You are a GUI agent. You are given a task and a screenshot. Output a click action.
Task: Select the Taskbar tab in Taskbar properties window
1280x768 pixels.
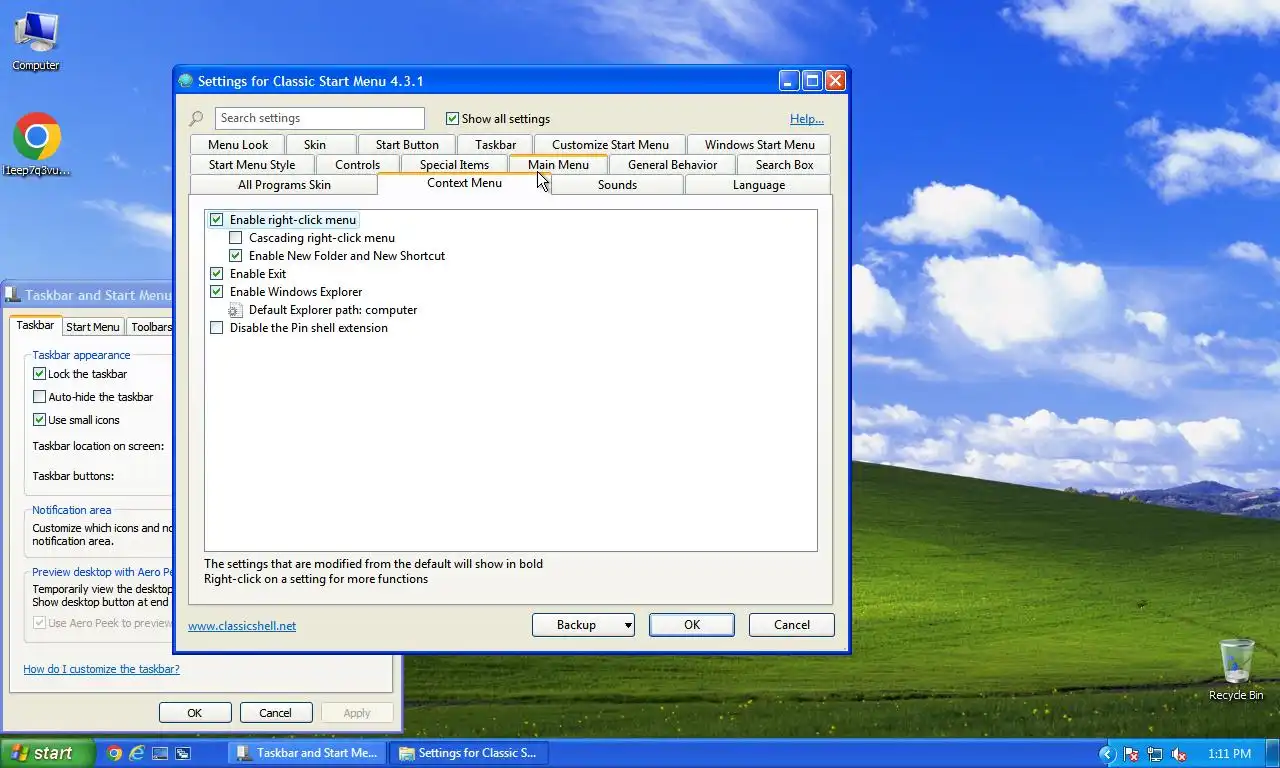coord(35,325)
